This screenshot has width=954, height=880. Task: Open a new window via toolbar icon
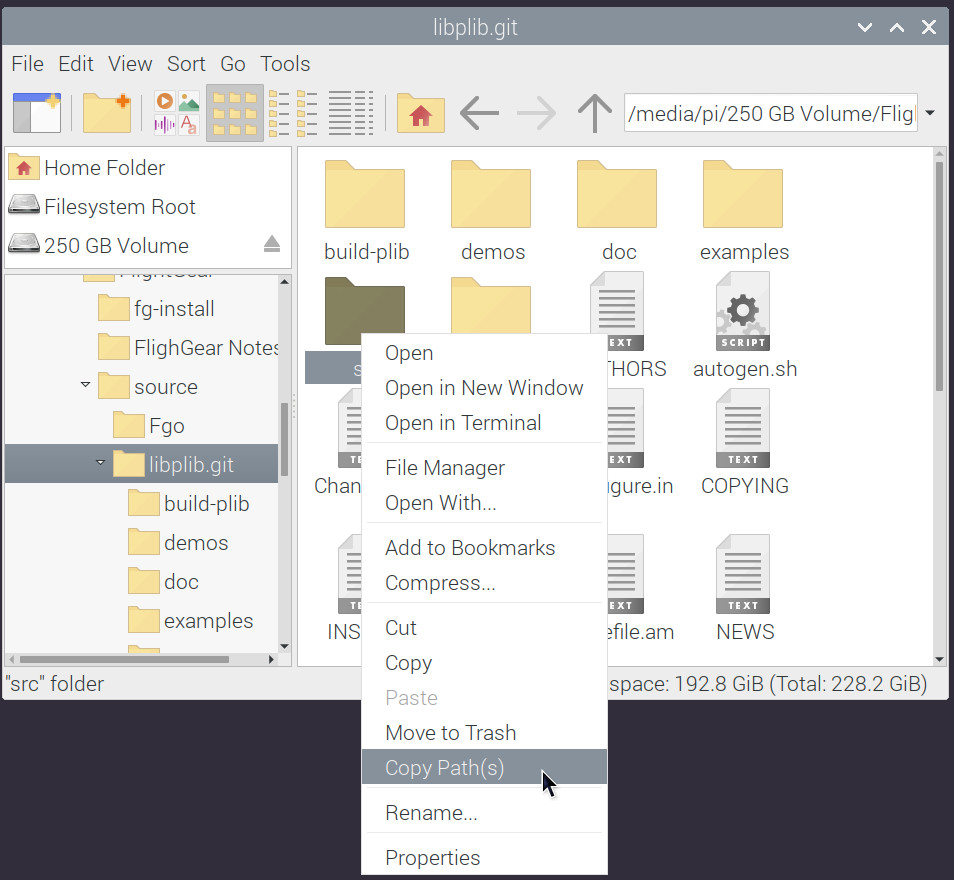[37, 113]
